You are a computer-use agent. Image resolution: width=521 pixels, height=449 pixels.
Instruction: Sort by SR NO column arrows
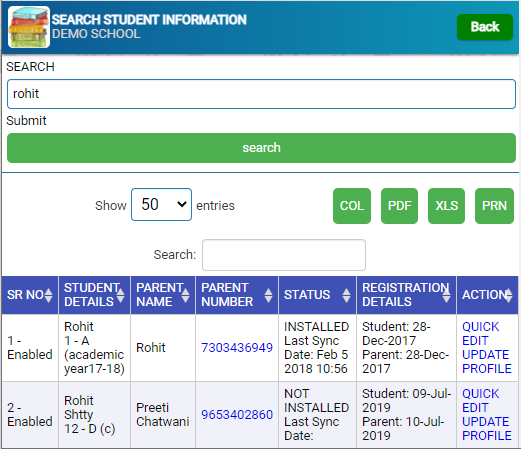[x=49, y=295]
